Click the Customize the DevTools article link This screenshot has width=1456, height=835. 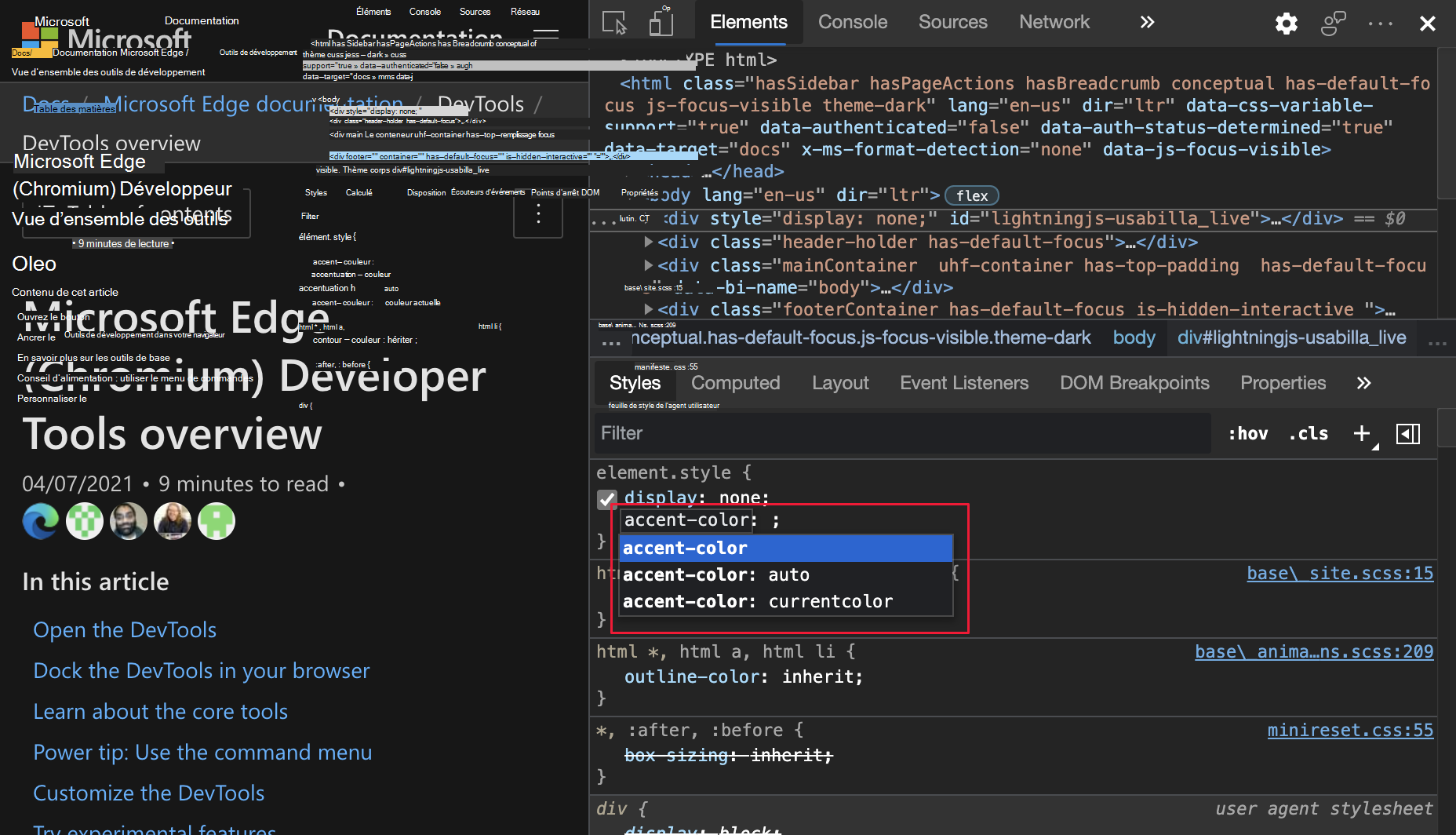tap(148, 793)
